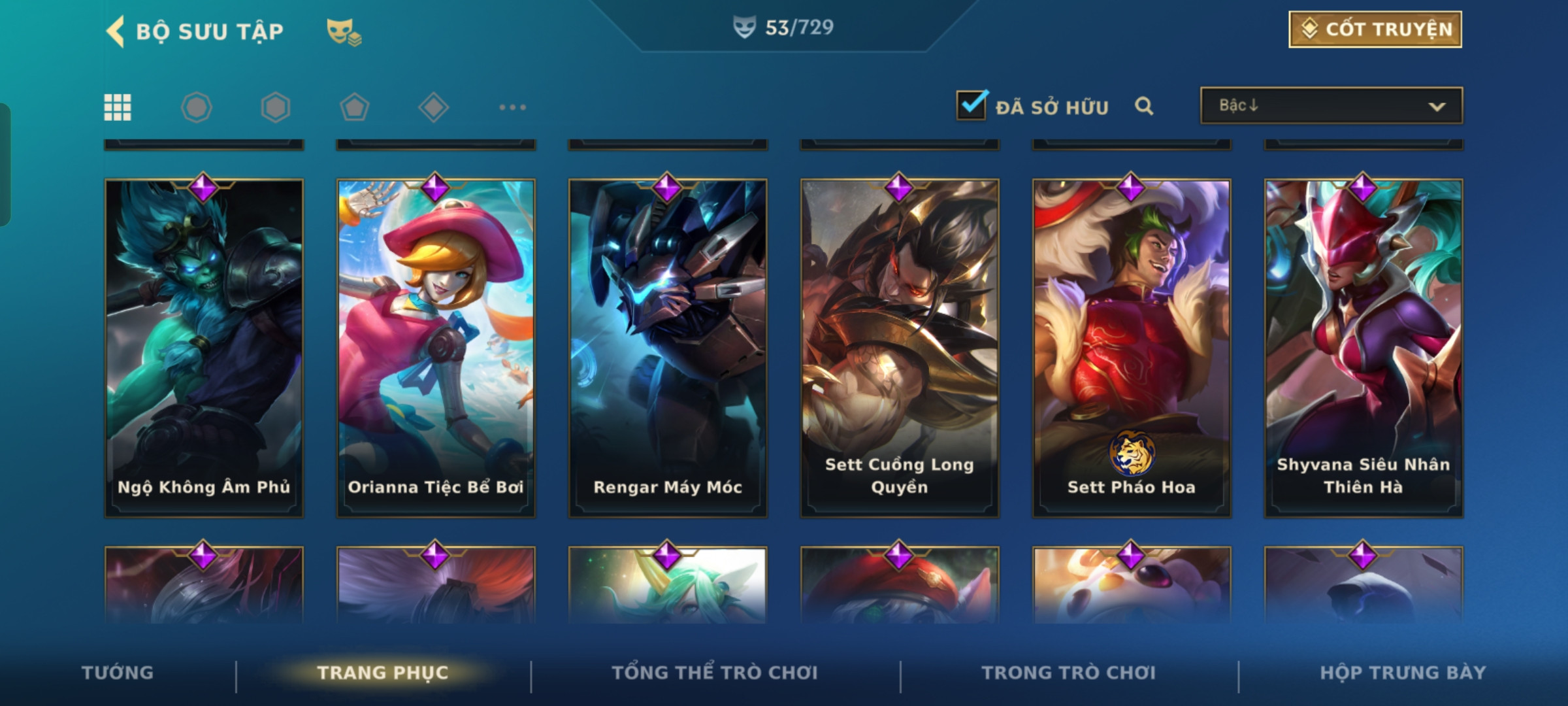Image resolution: width=1568 pixels, height=706 pixels.
Task: Open the Hộp Trưng Bày tab
Action: pyautogui.click(x=1403, y=673)
